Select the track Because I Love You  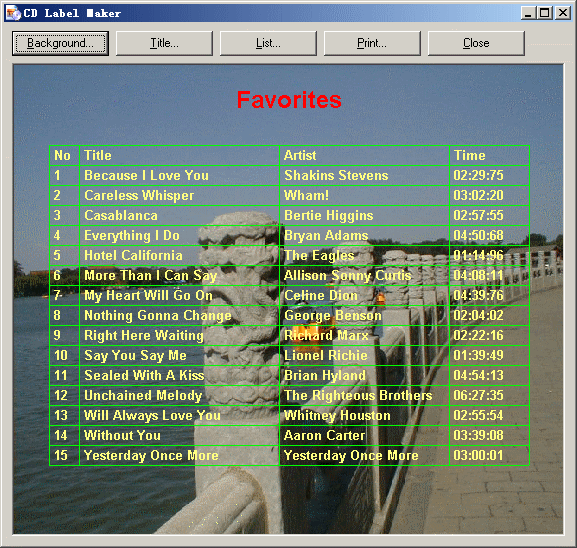(146, 176)
